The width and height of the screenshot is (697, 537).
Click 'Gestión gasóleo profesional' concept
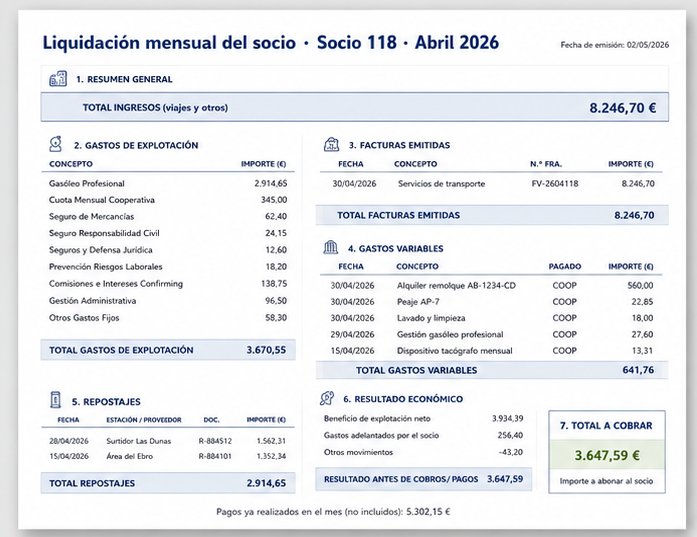click(x=450, y=334)
